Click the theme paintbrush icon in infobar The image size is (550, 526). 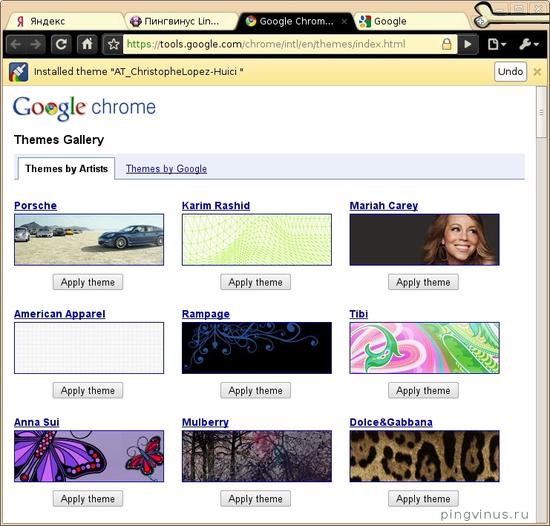[18, 72]
